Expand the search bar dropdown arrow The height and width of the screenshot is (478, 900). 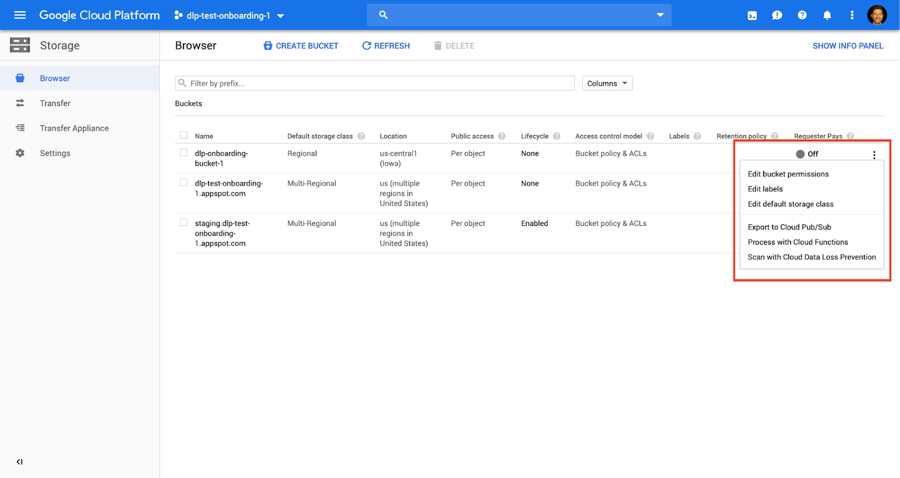(x=660, y=15)
